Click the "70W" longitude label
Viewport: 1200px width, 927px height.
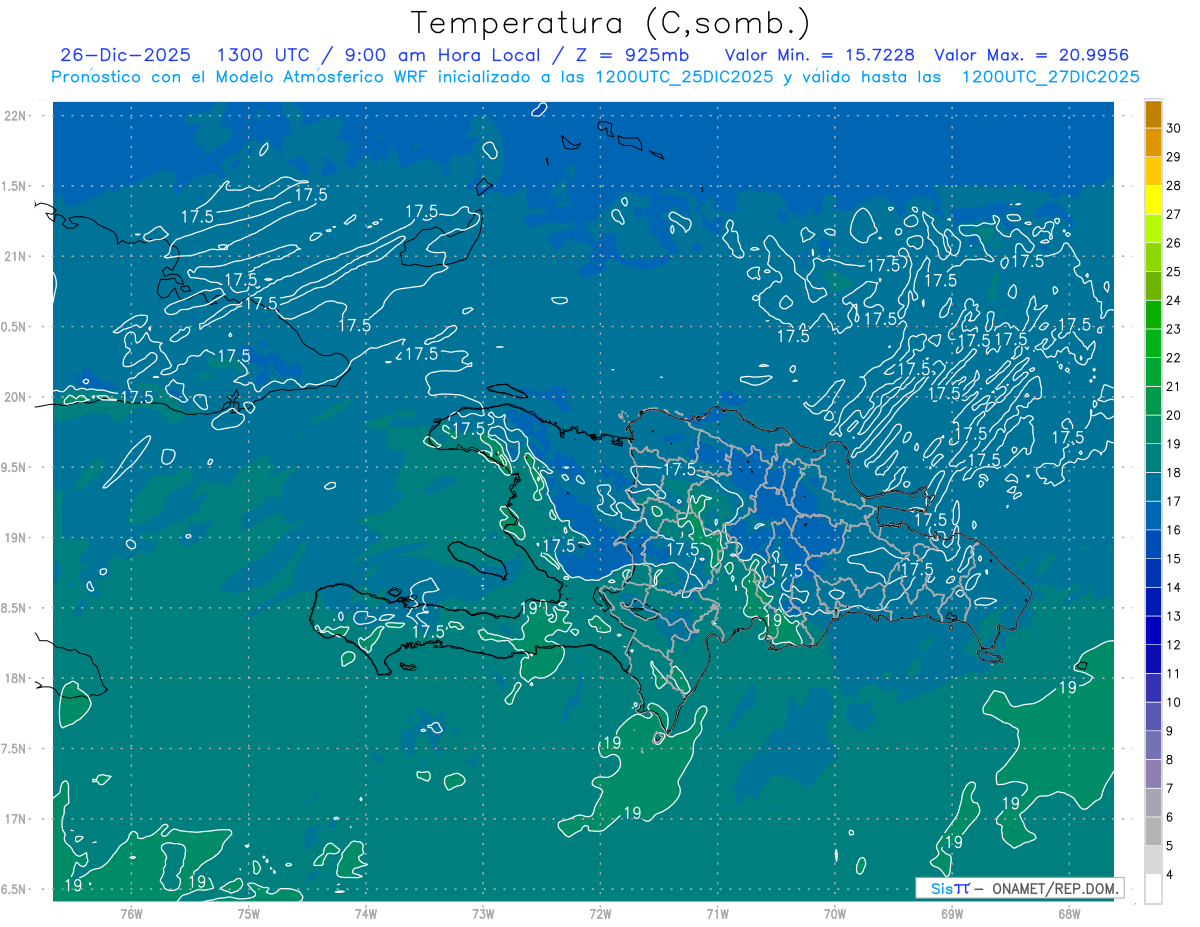coord(835,913)
